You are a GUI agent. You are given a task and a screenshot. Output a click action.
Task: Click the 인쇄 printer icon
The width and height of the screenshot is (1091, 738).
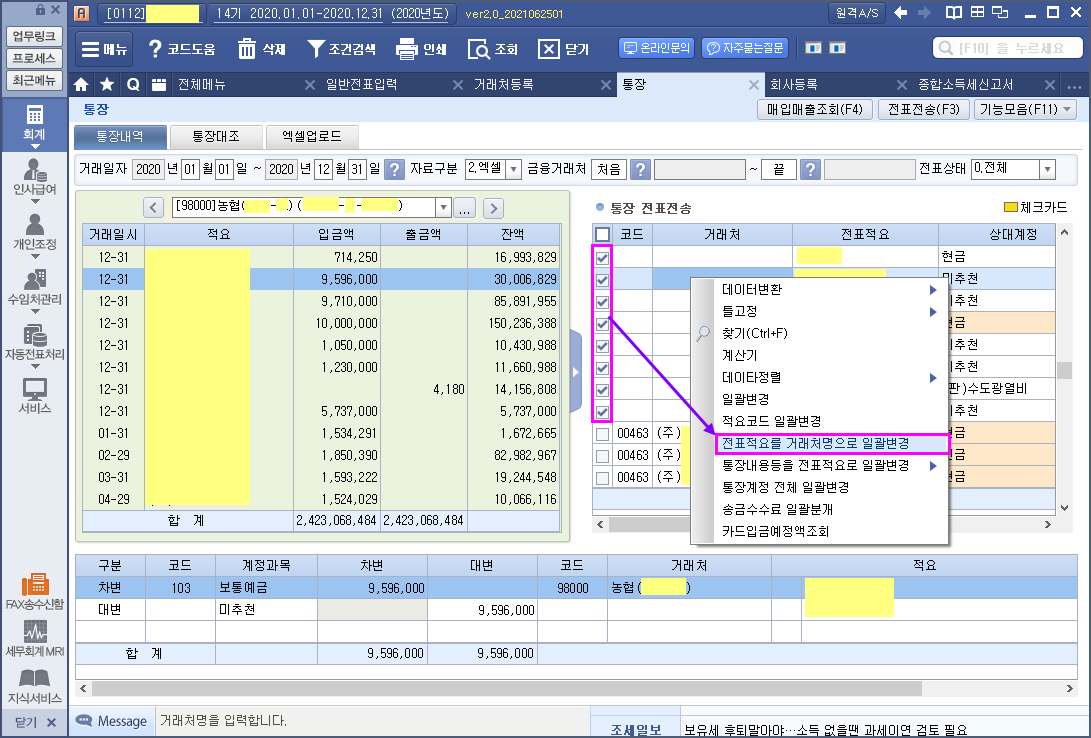[406, 49]
